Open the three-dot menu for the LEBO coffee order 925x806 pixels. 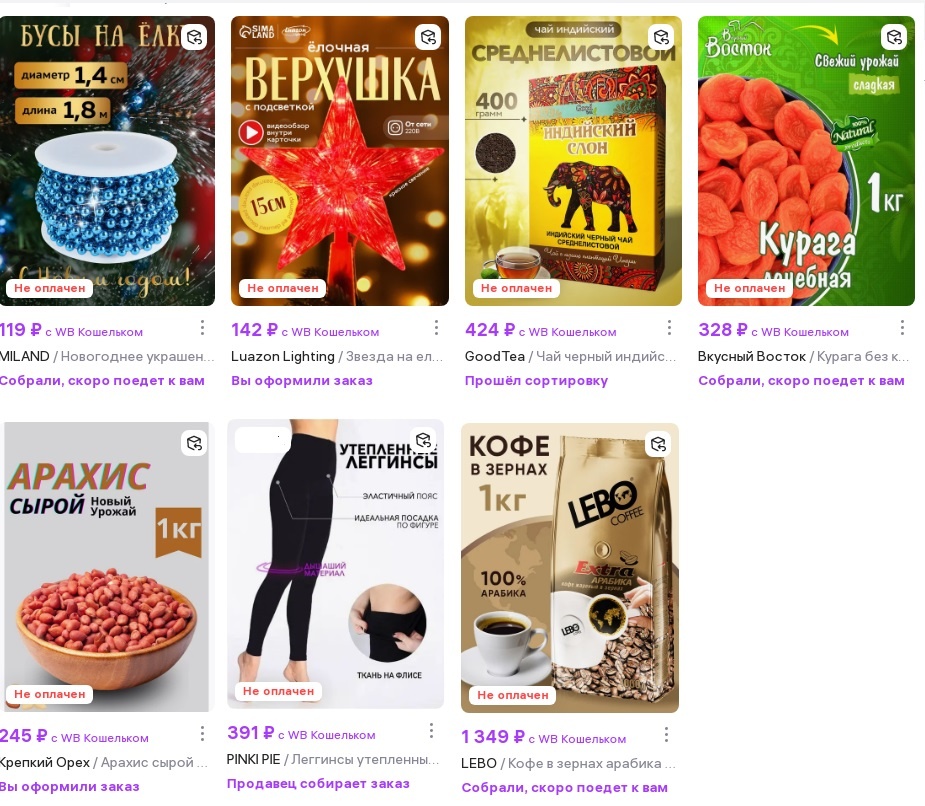(x=666, y=734)
